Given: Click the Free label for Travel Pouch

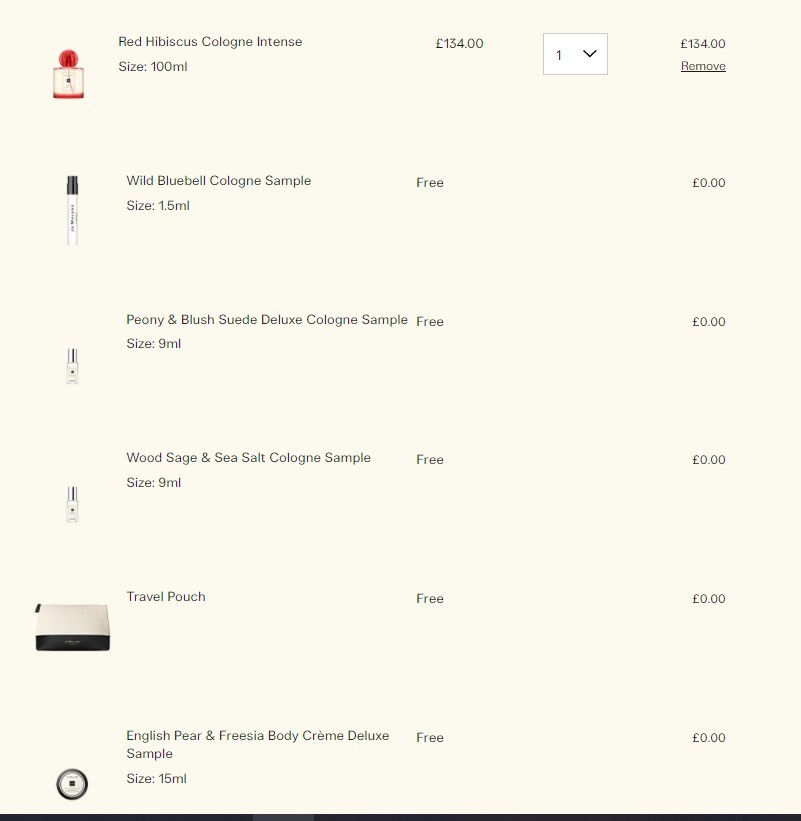Looking at the screenshot, I should click(430, 598).
